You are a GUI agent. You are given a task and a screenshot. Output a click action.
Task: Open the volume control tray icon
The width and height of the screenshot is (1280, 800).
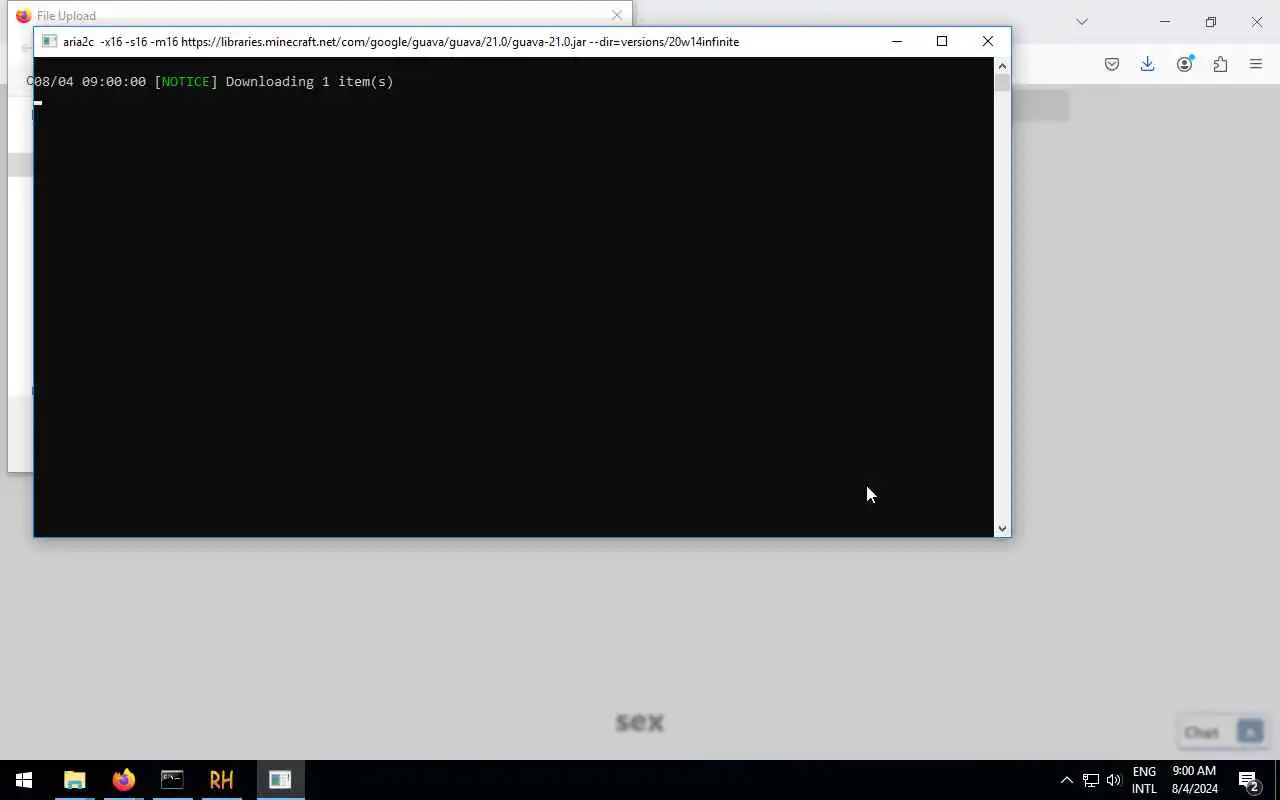pos(1114,780)
